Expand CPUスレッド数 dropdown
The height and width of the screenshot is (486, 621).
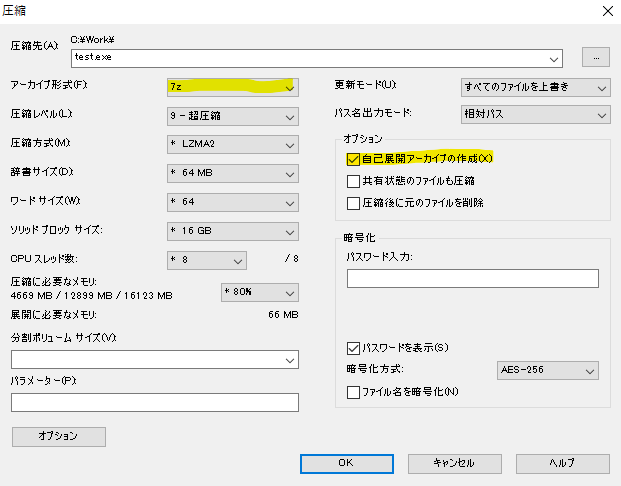[x=207, y=260]
